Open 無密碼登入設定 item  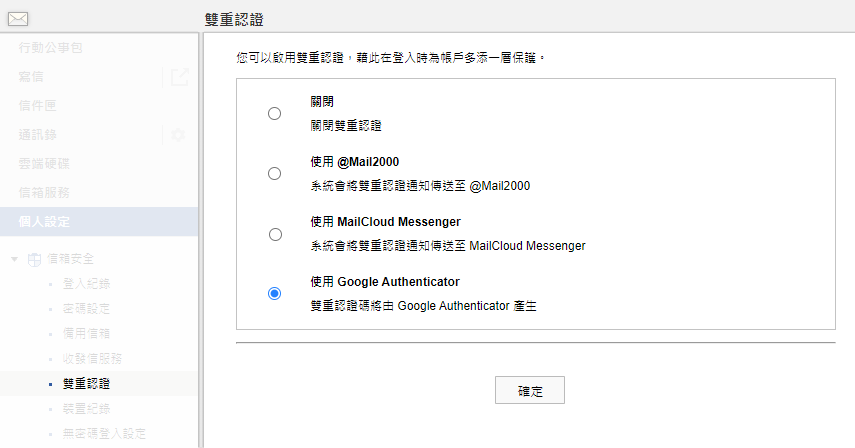pos(104,434)
